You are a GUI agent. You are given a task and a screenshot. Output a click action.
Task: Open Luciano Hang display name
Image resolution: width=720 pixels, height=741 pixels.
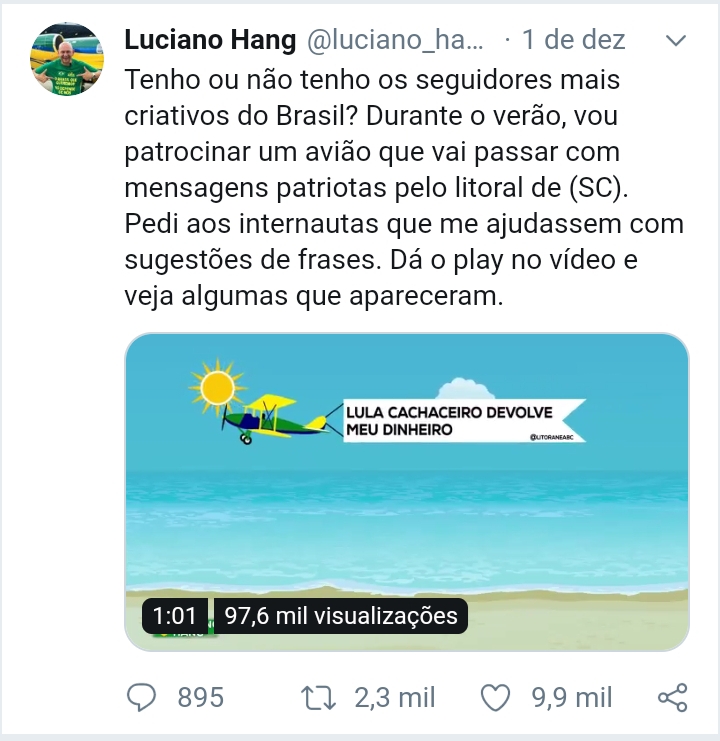pyautogui.click(x=210, y=40)
